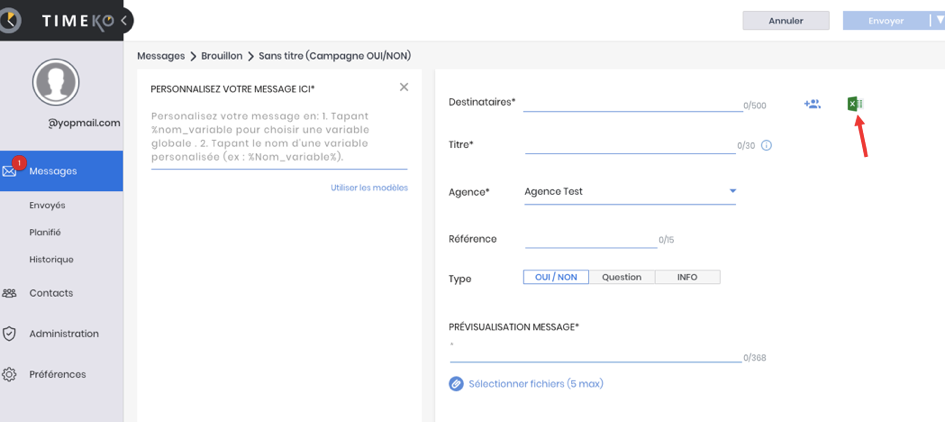Screen dimensions: 945x422
Task: Click the Administration shield icon
Action: 9,333
